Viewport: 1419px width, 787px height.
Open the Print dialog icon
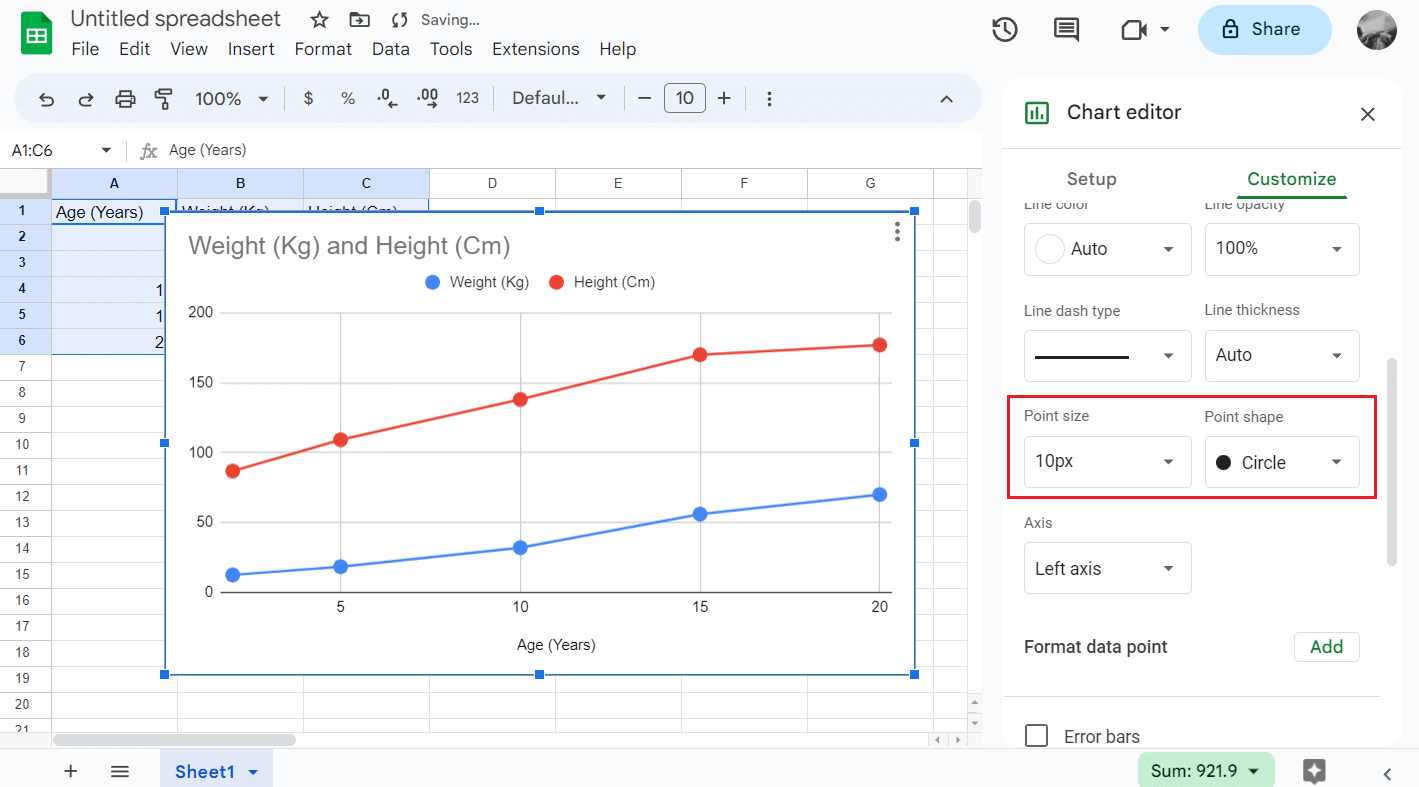(125, 97)
